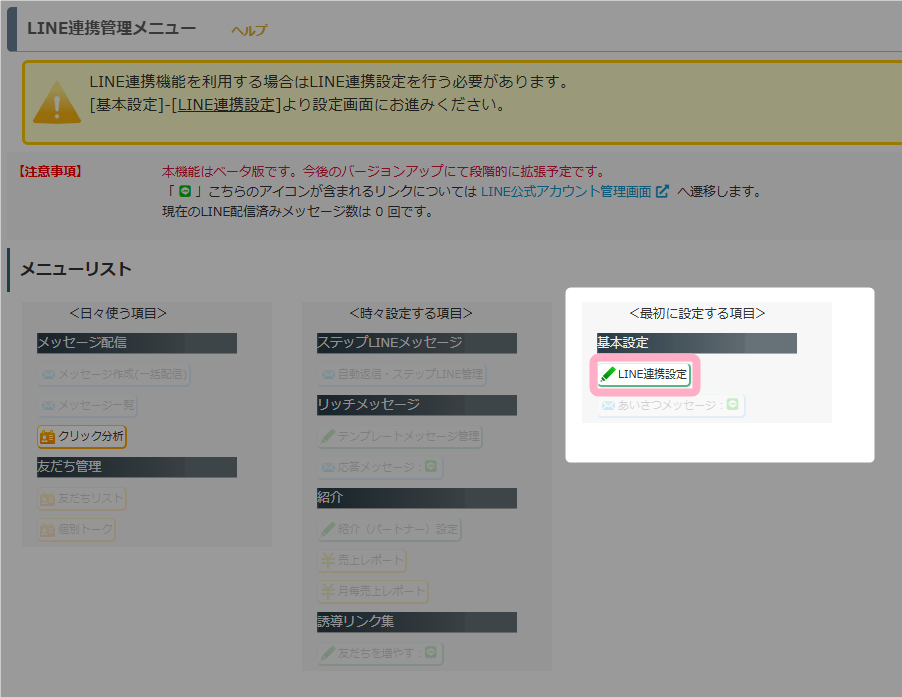Open テンプレートメッセージ管理 button
The width and height of the screenshot is (902, 697).
click(400, 436)
